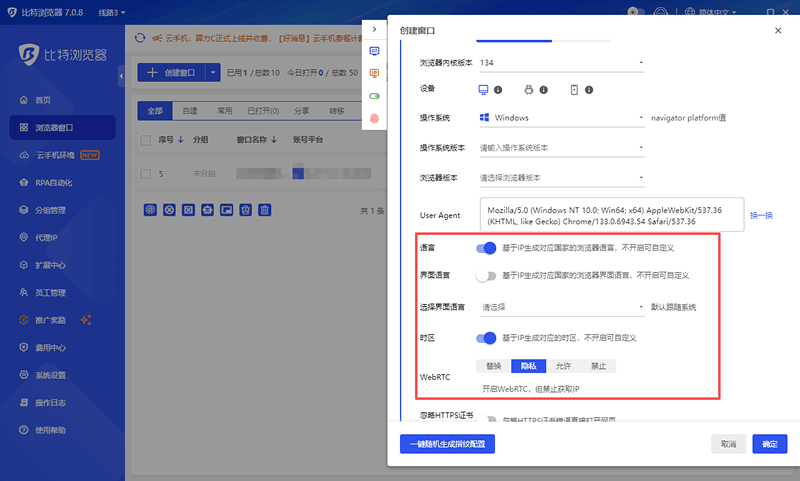Click the red bug icon in floating panel
Viewport: 800px width, 481px height.
pyautogui.click(x=375, y=118)
